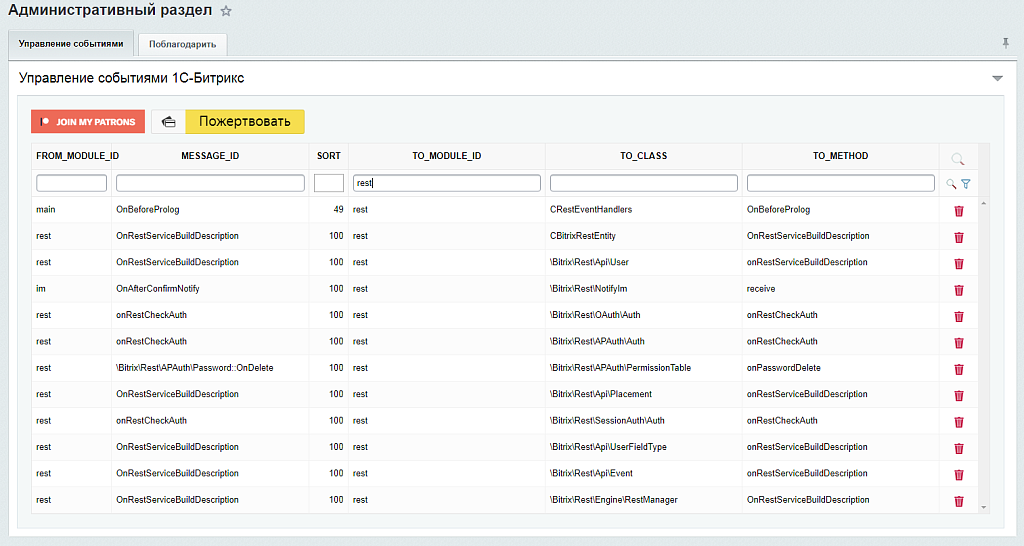Screen dimensions: 1024x546
Task: Click the Join My Patrons button
Action: (x=88, y=122)
